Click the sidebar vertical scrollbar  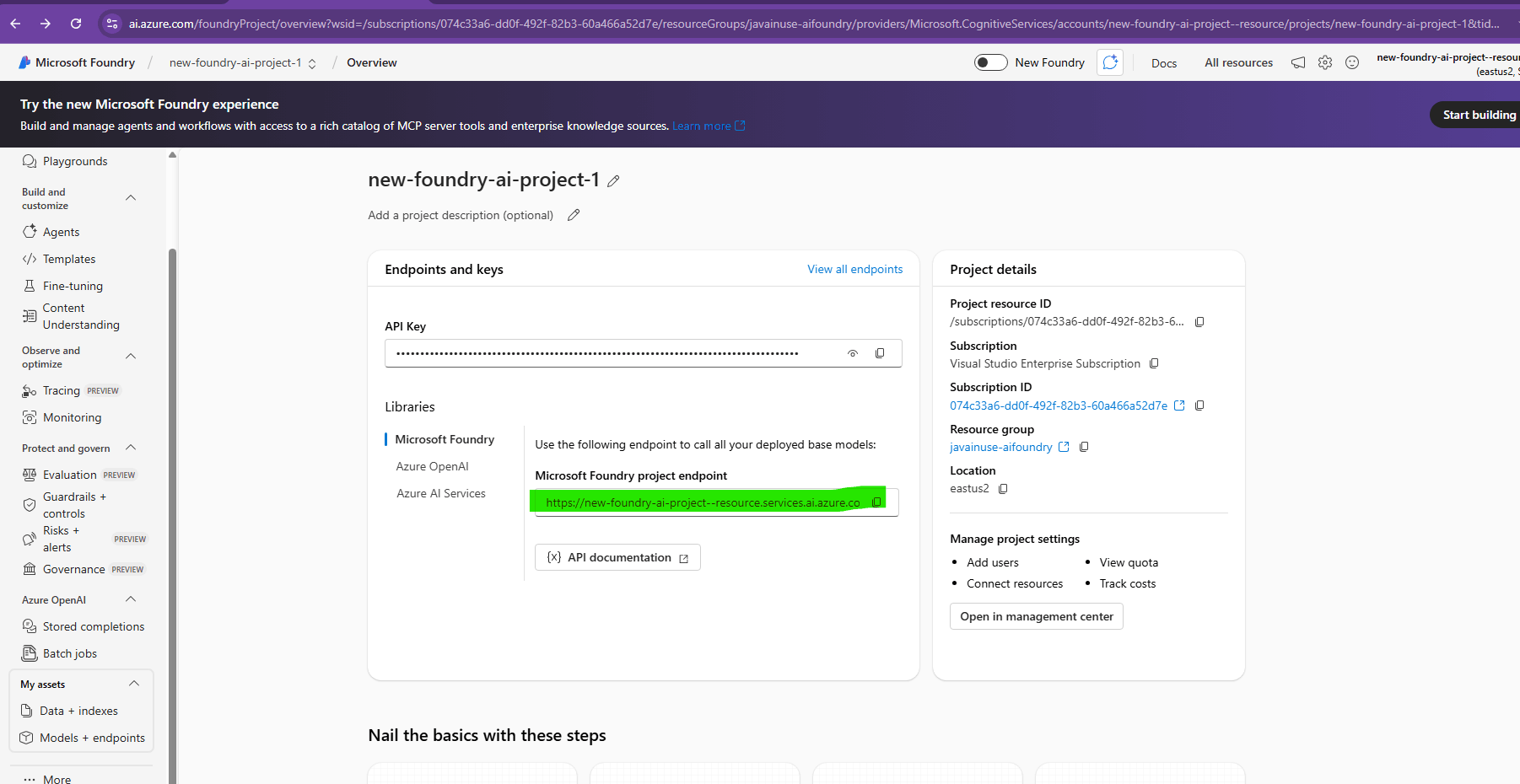point(172,506)
